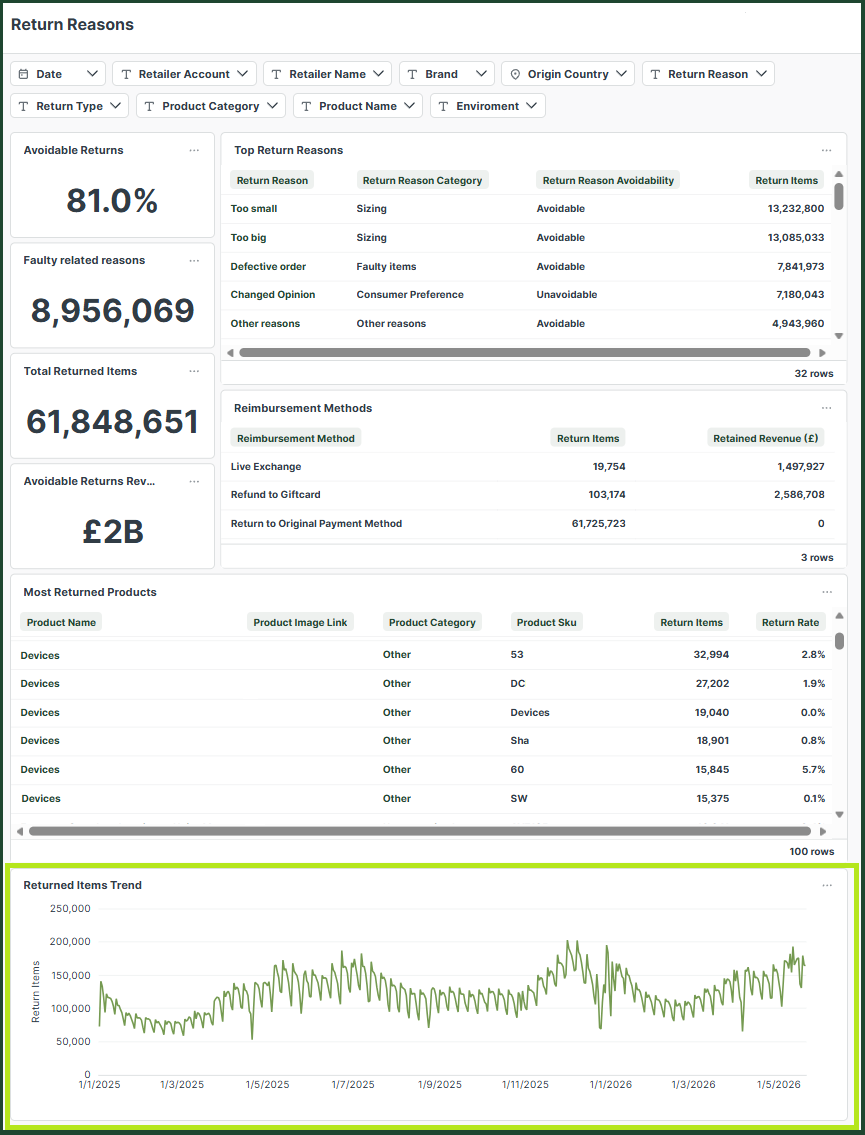This screenshot has width=865, height=1135.
Task: Open the Return Reason filter
Action: [x=708, y=74]
